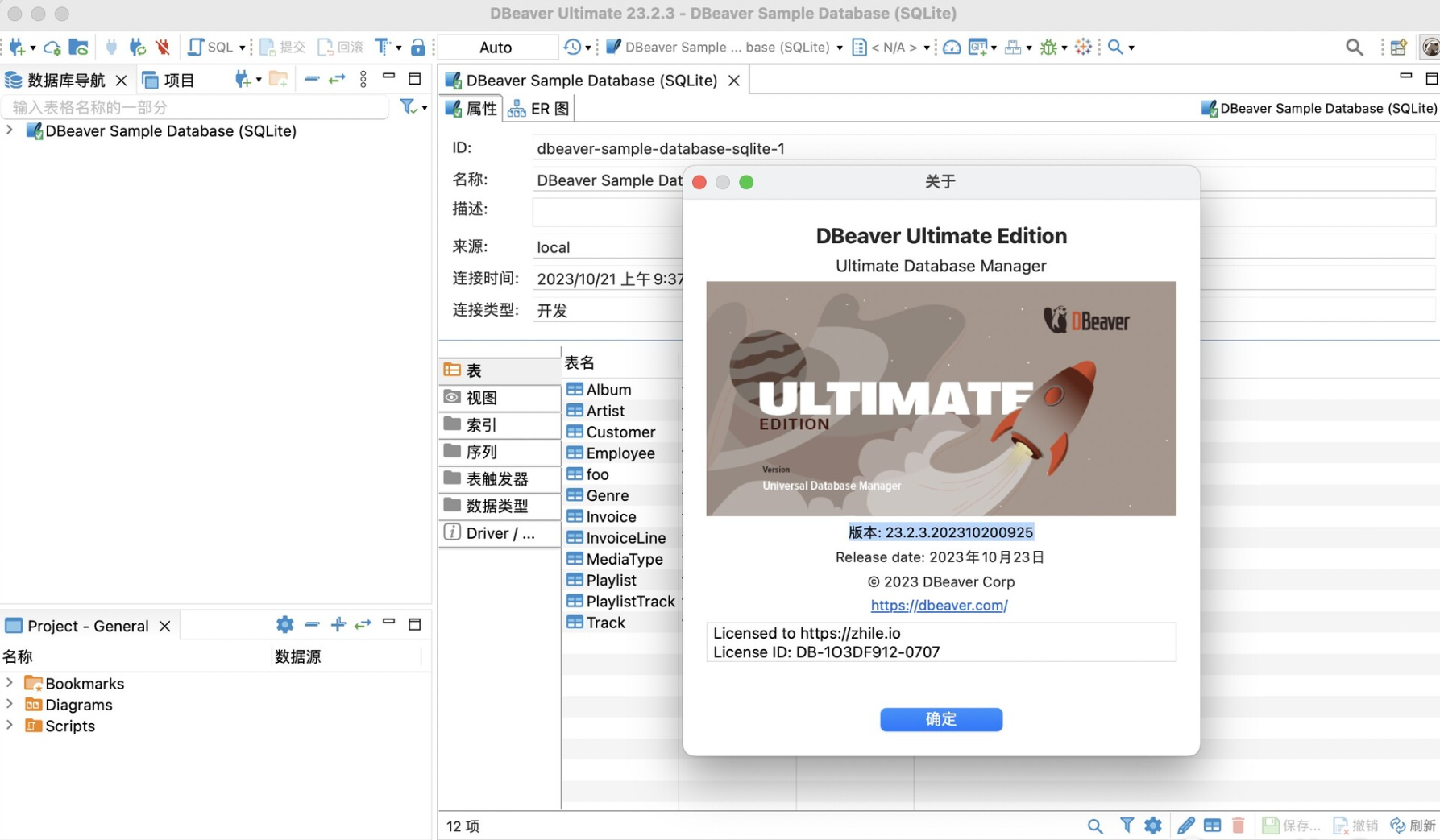Click the New Database Connection plug icon
This screenshot has height=840, width=1440.
[x=16, y=47]
